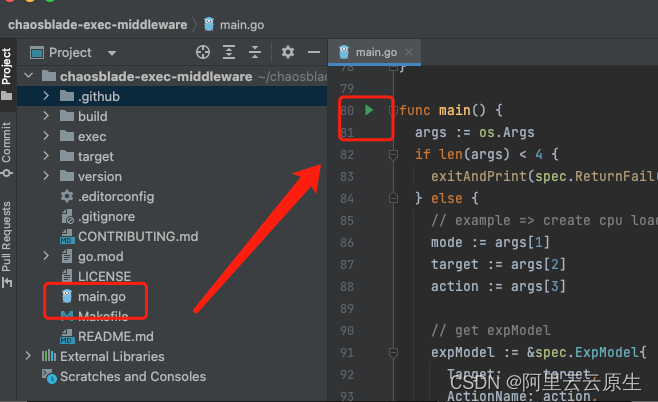Fold the func main block at line 80
The image size is (658, 402).
coord(393,110)
